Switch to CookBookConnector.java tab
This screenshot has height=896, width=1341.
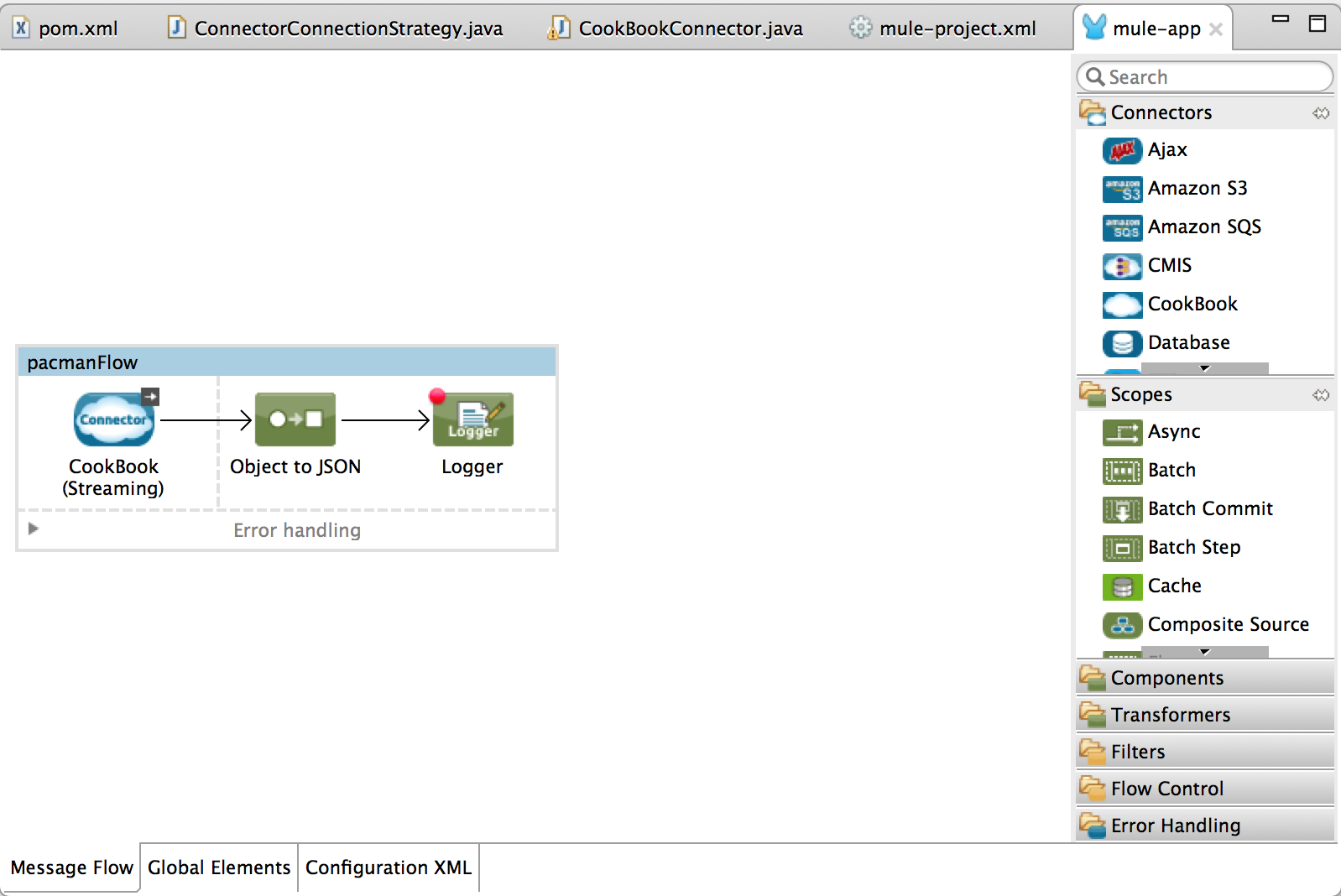point(676,29)
